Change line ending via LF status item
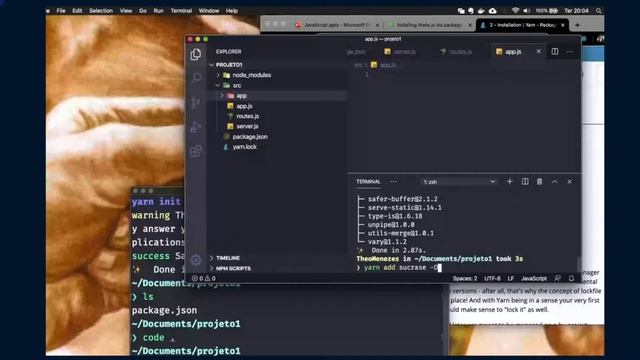 [511, 278]
